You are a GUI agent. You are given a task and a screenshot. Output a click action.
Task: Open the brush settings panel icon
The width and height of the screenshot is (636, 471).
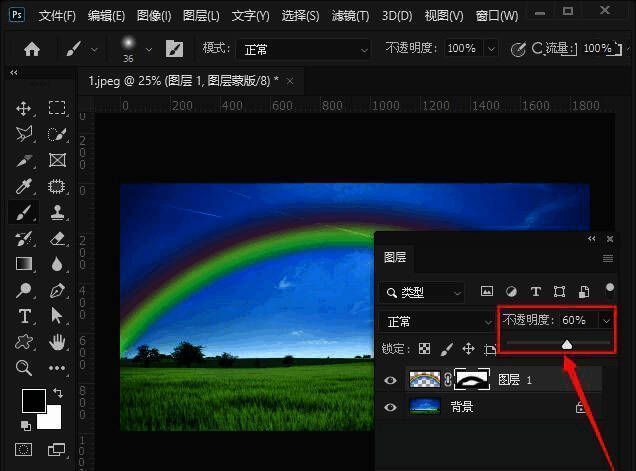[x=174, y=49]
